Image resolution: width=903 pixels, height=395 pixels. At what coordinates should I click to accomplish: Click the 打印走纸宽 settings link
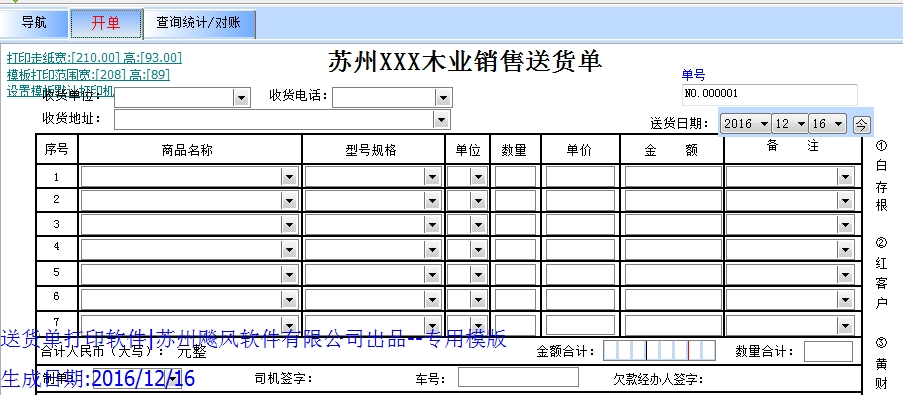tap(94, 58)
